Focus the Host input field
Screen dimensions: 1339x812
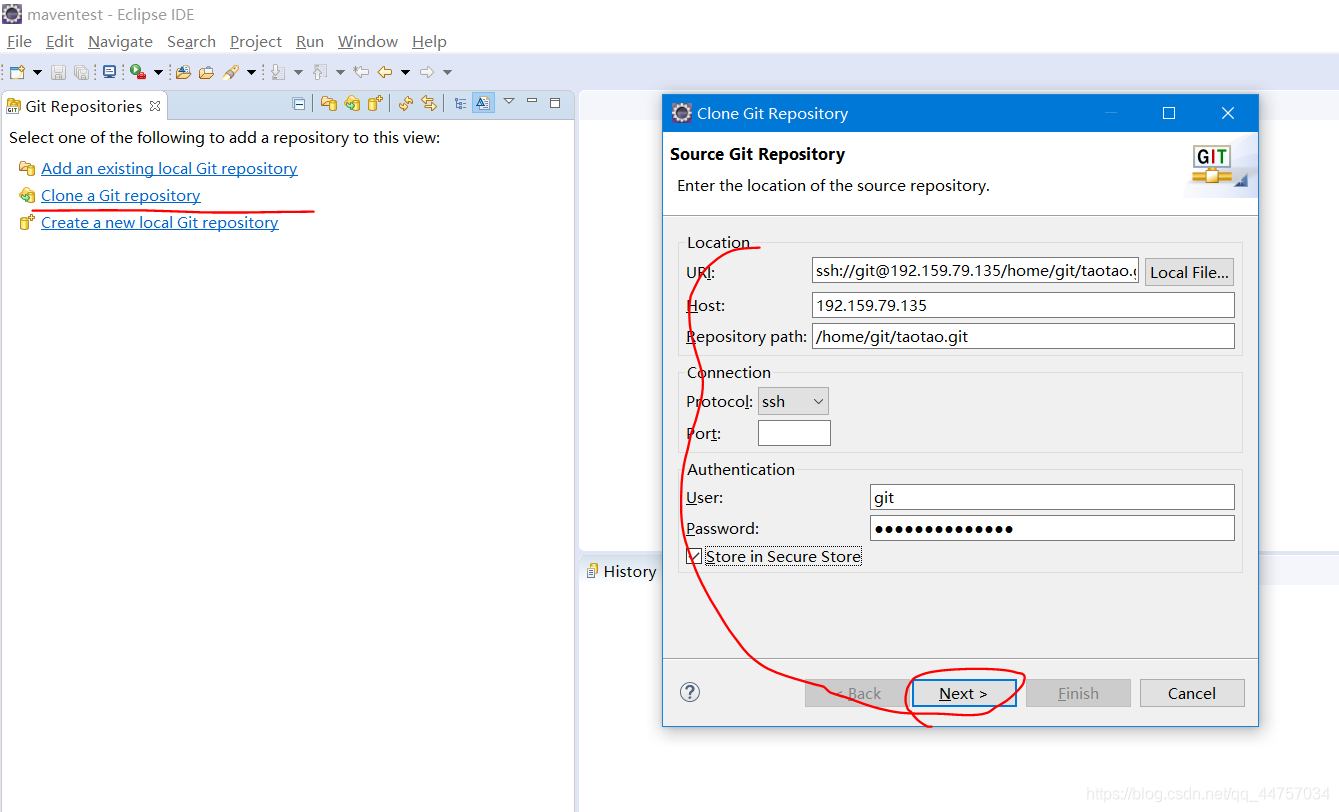tap(1023, 305)
